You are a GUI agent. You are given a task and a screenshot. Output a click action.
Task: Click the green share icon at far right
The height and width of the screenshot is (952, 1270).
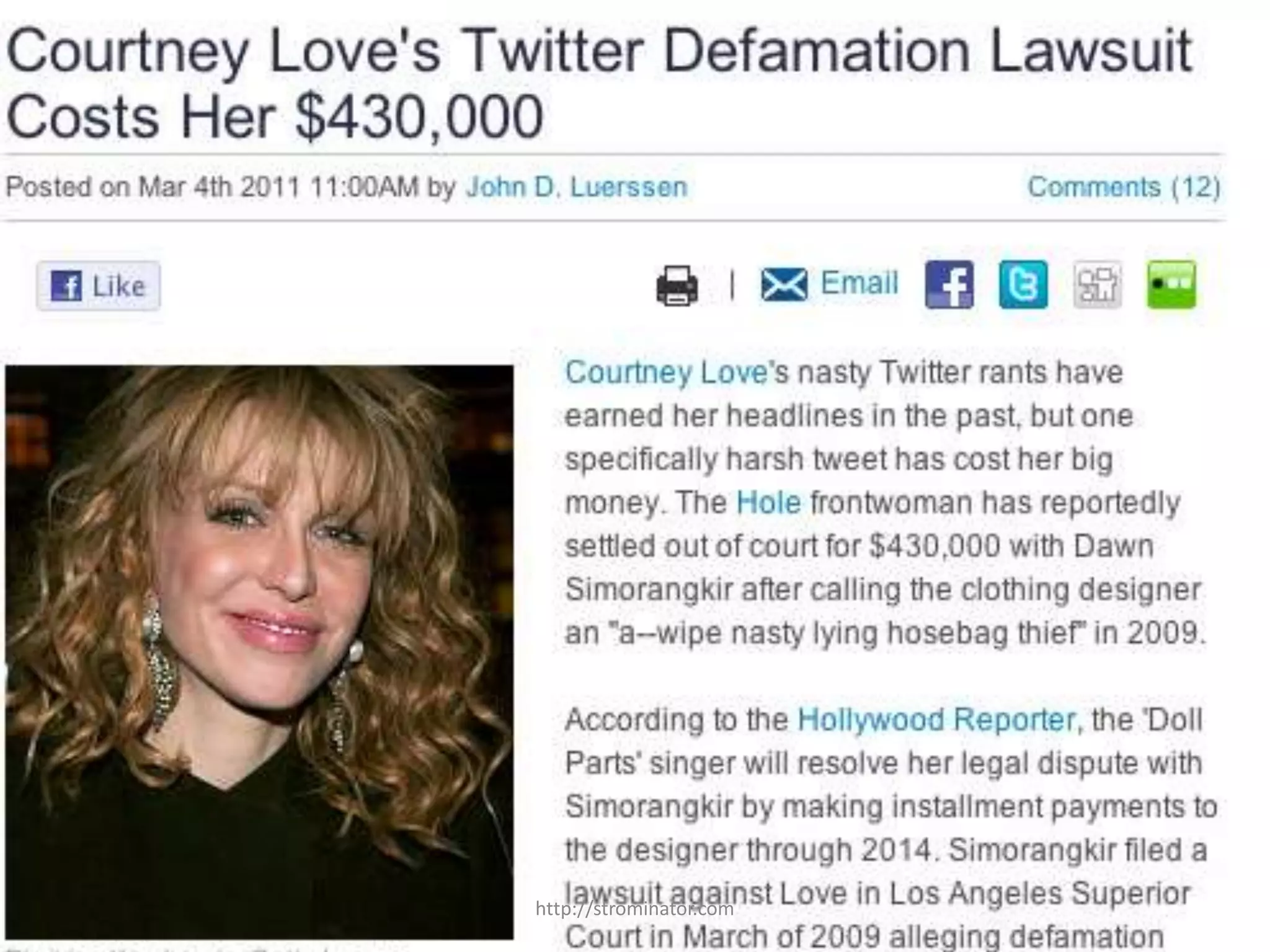click(x=1171, y=284)
